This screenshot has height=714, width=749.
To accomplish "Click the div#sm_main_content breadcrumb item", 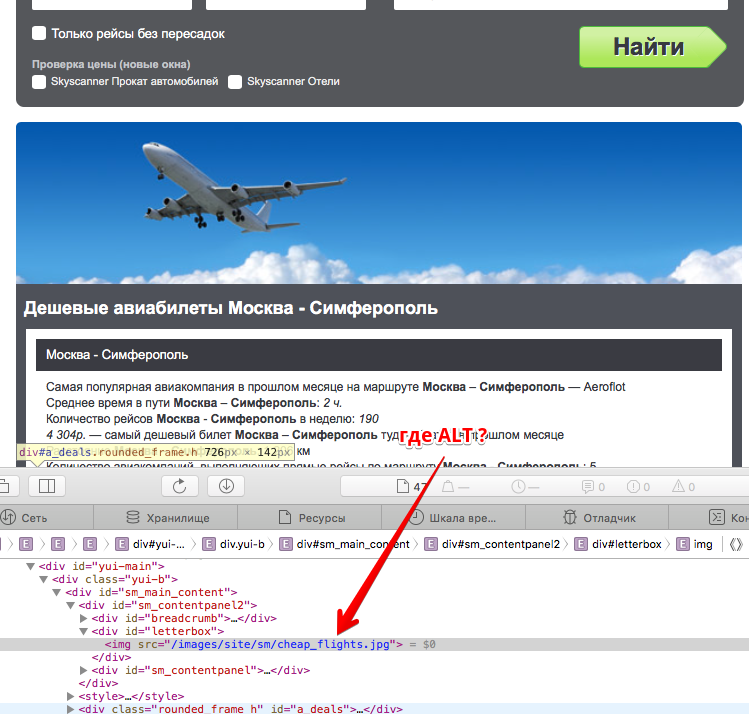I will click(353, 544).
